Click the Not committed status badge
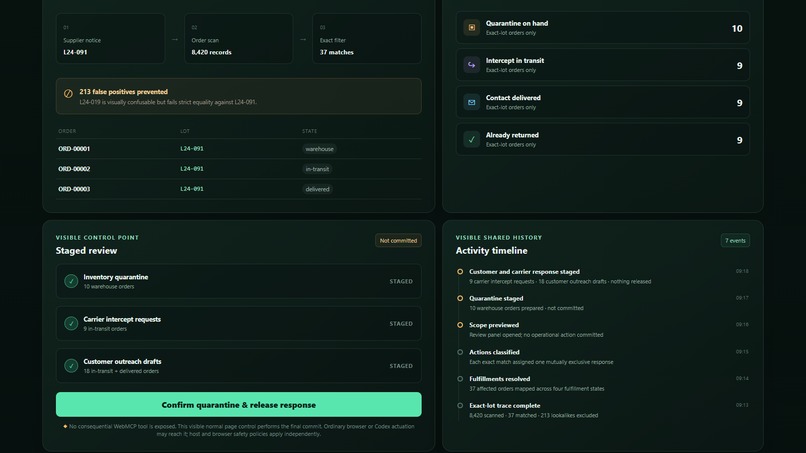Viewport: 806px width, 453px height. 398,241
